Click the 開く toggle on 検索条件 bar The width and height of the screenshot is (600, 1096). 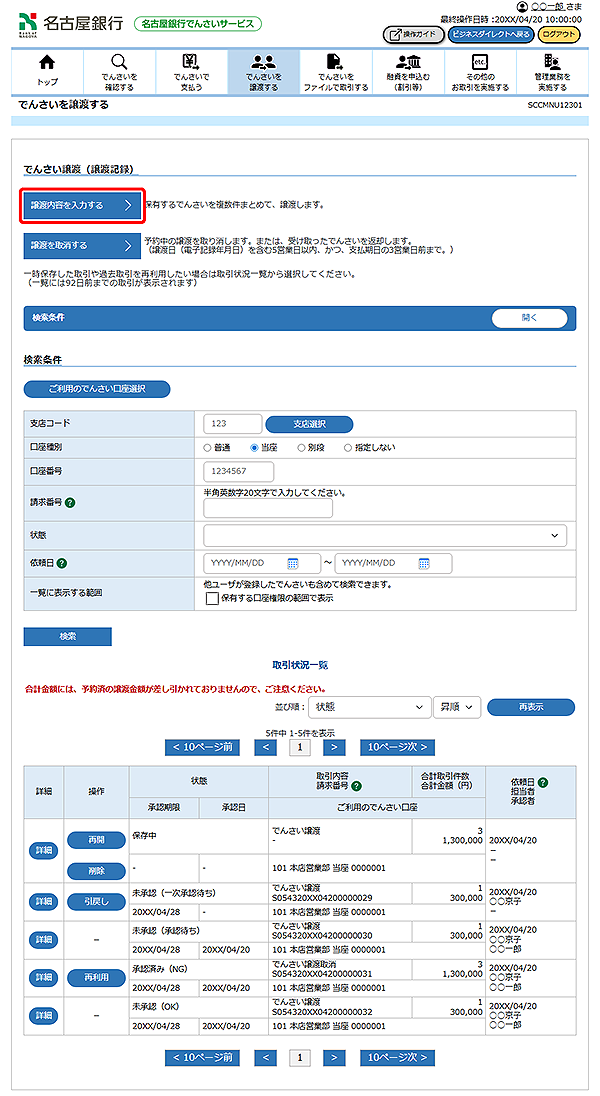pyautogui.click(x=529, y=318)
